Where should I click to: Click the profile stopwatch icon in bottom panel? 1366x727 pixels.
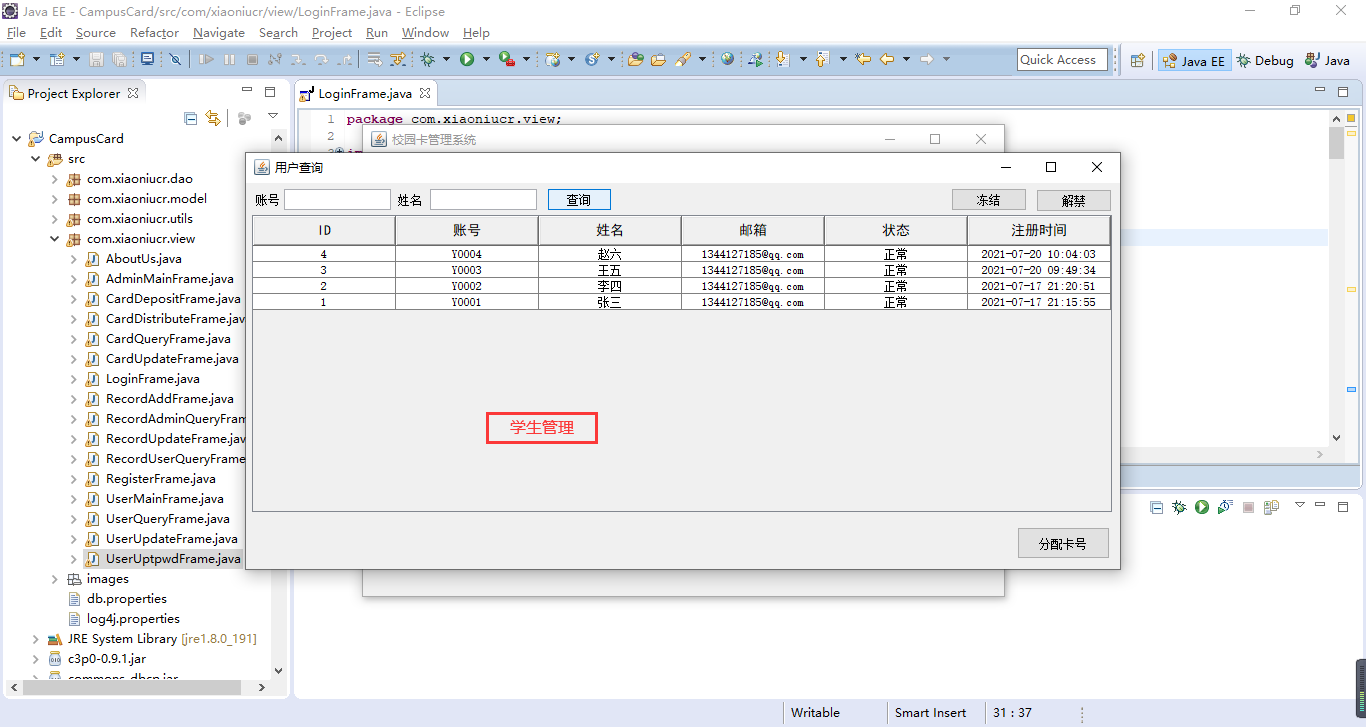point(1225,507)
